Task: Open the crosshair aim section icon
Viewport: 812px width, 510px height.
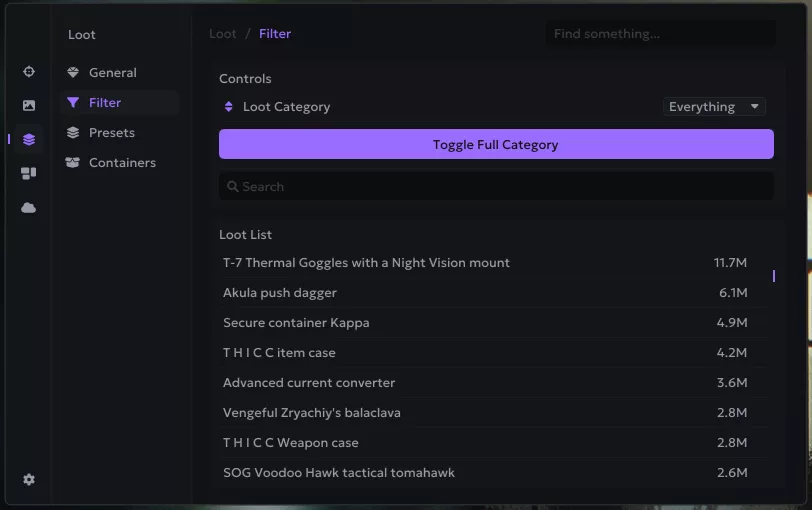Action: point(29,72)
